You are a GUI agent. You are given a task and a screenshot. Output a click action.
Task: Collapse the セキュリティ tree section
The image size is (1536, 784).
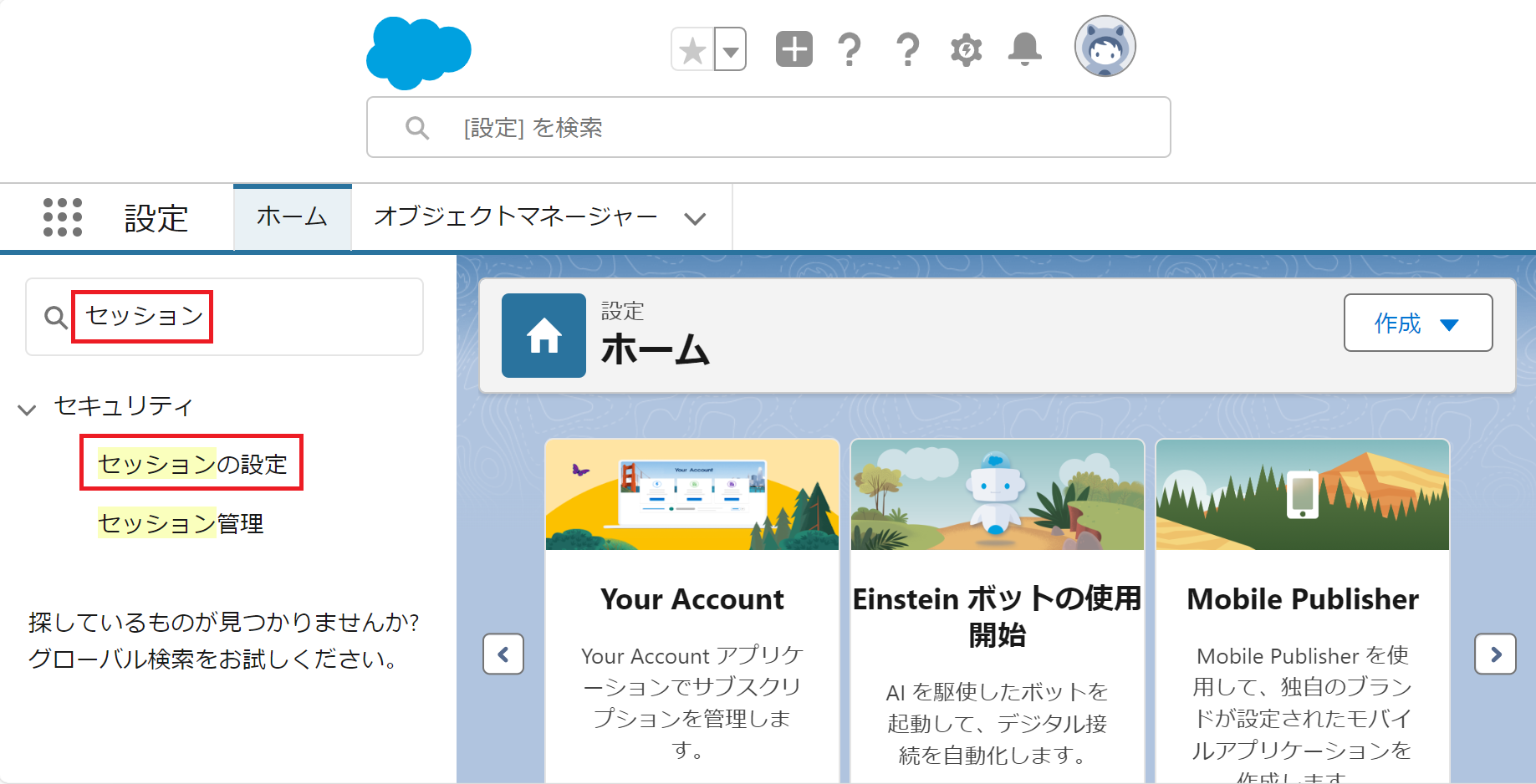coord(28,410)
